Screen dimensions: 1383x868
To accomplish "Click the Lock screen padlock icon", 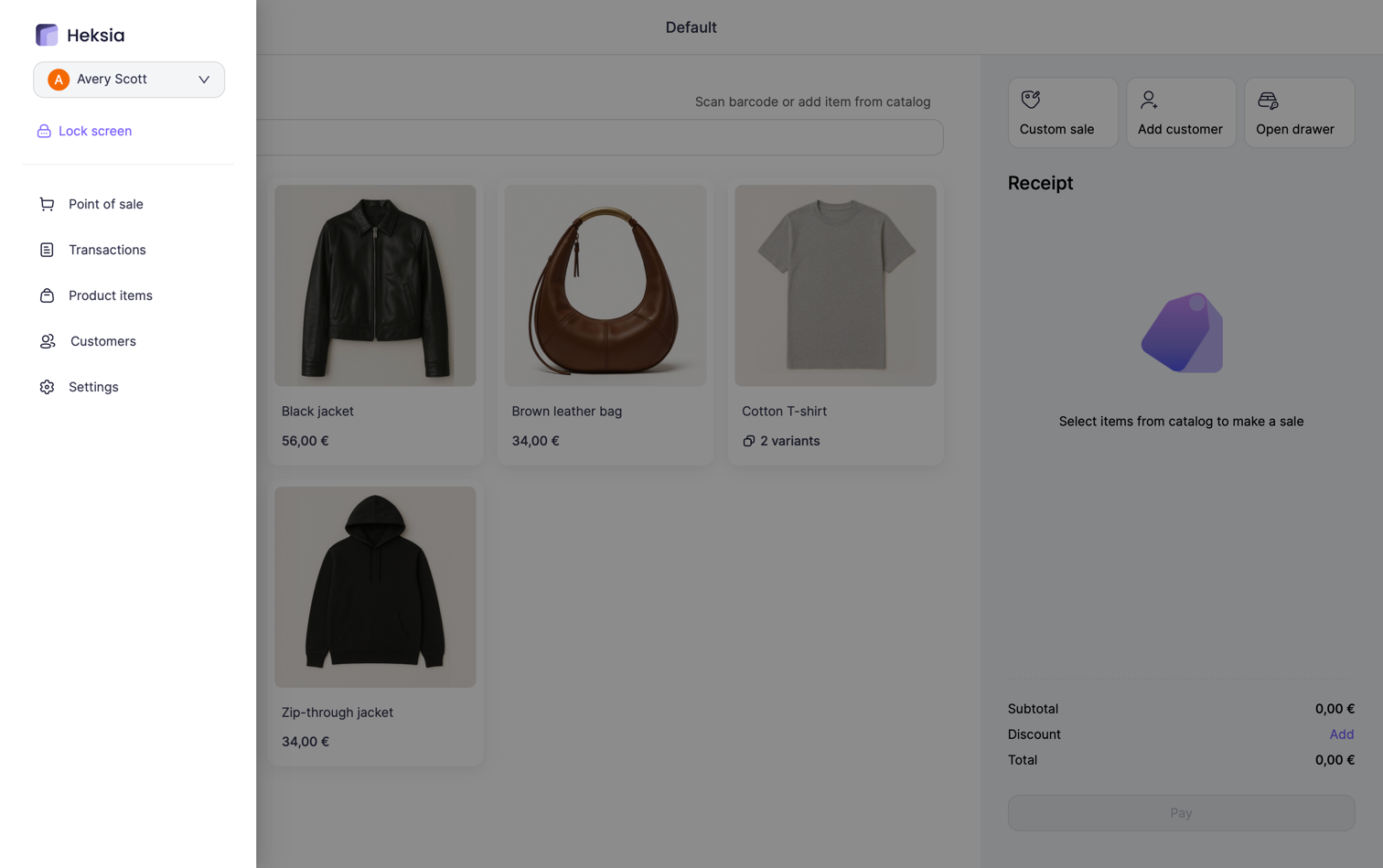I will (x=44, y=132).
